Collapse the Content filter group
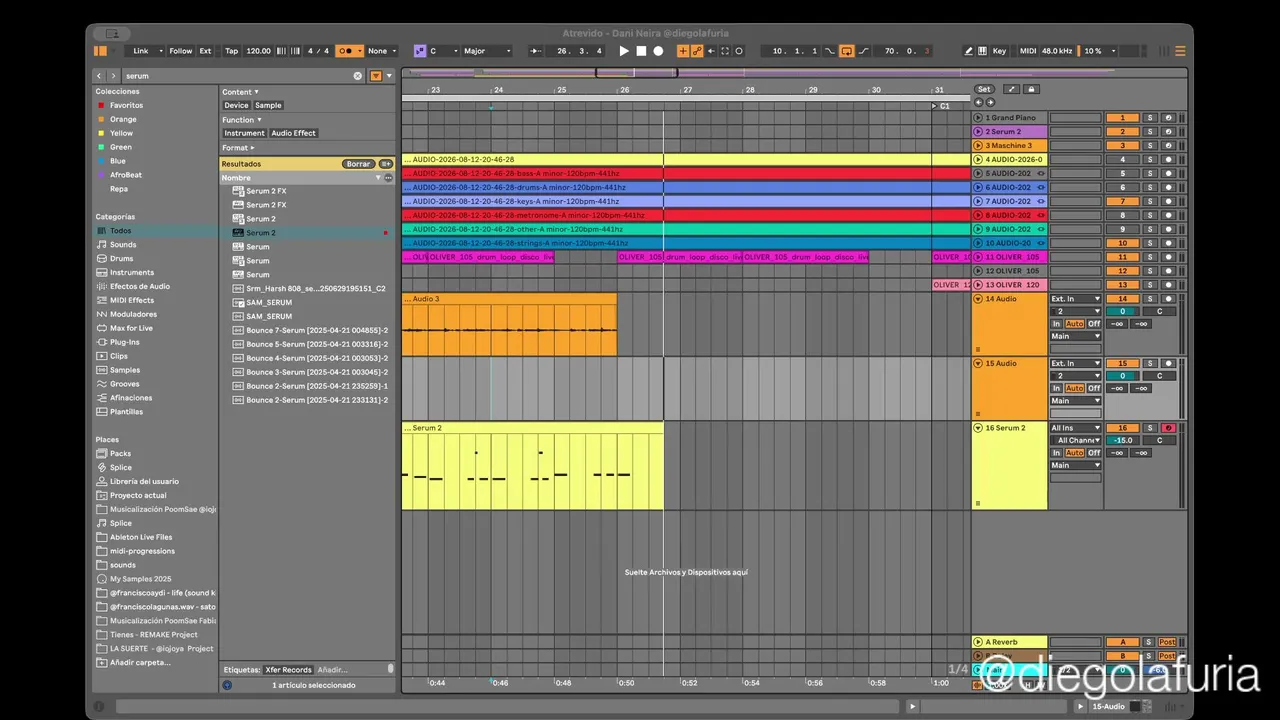 click(241, 92)
